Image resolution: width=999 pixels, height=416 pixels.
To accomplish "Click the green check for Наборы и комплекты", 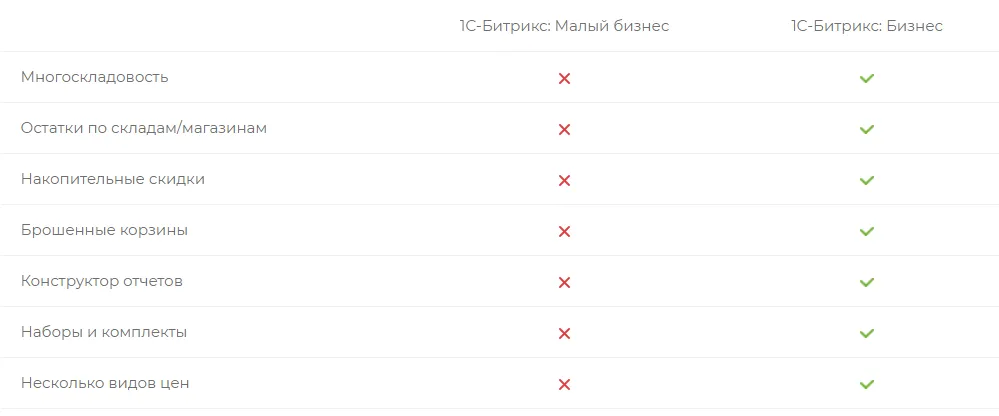I will (867, 333).
